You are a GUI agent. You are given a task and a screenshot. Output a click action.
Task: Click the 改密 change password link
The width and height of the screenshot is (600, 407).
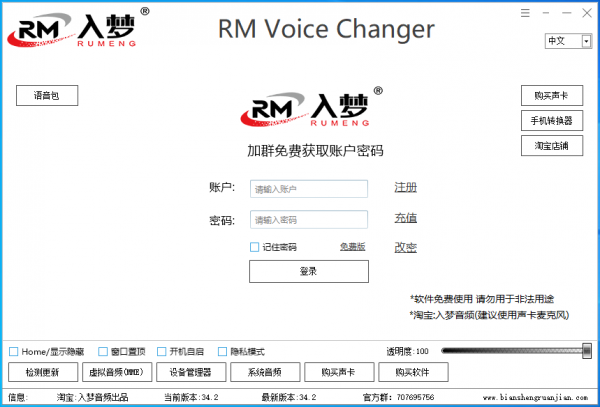point(406,247)
